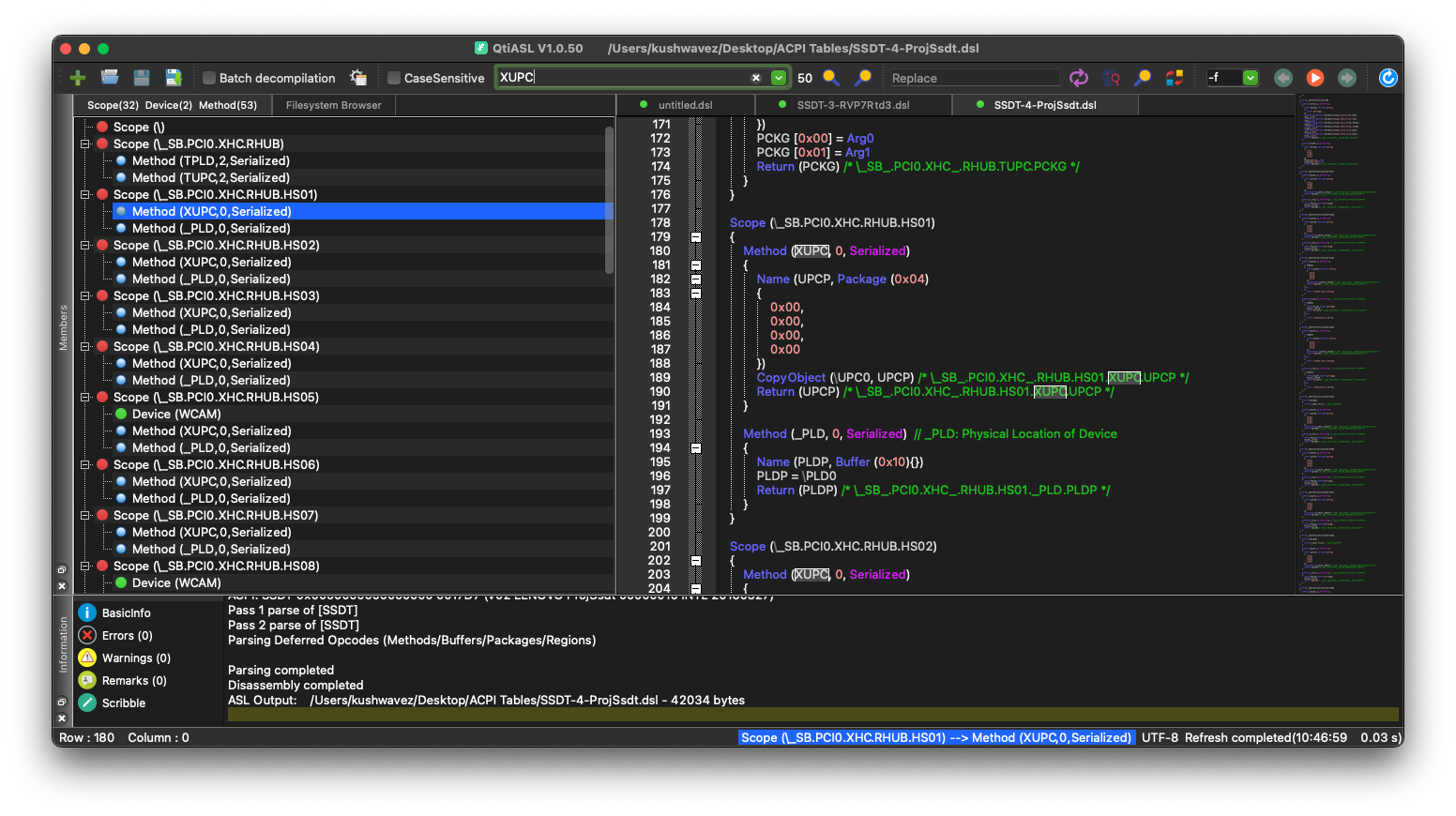Image resolution: width=1456 pixels, height=816 pixels.
Task: Clear the XUPC search text with x
Action: [x=756, y=78]
